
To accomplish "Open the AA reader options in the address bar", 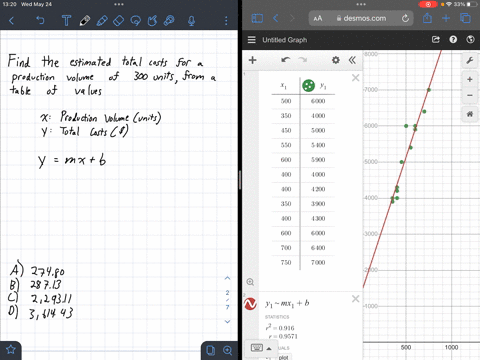I will click(x=318, y=18).
